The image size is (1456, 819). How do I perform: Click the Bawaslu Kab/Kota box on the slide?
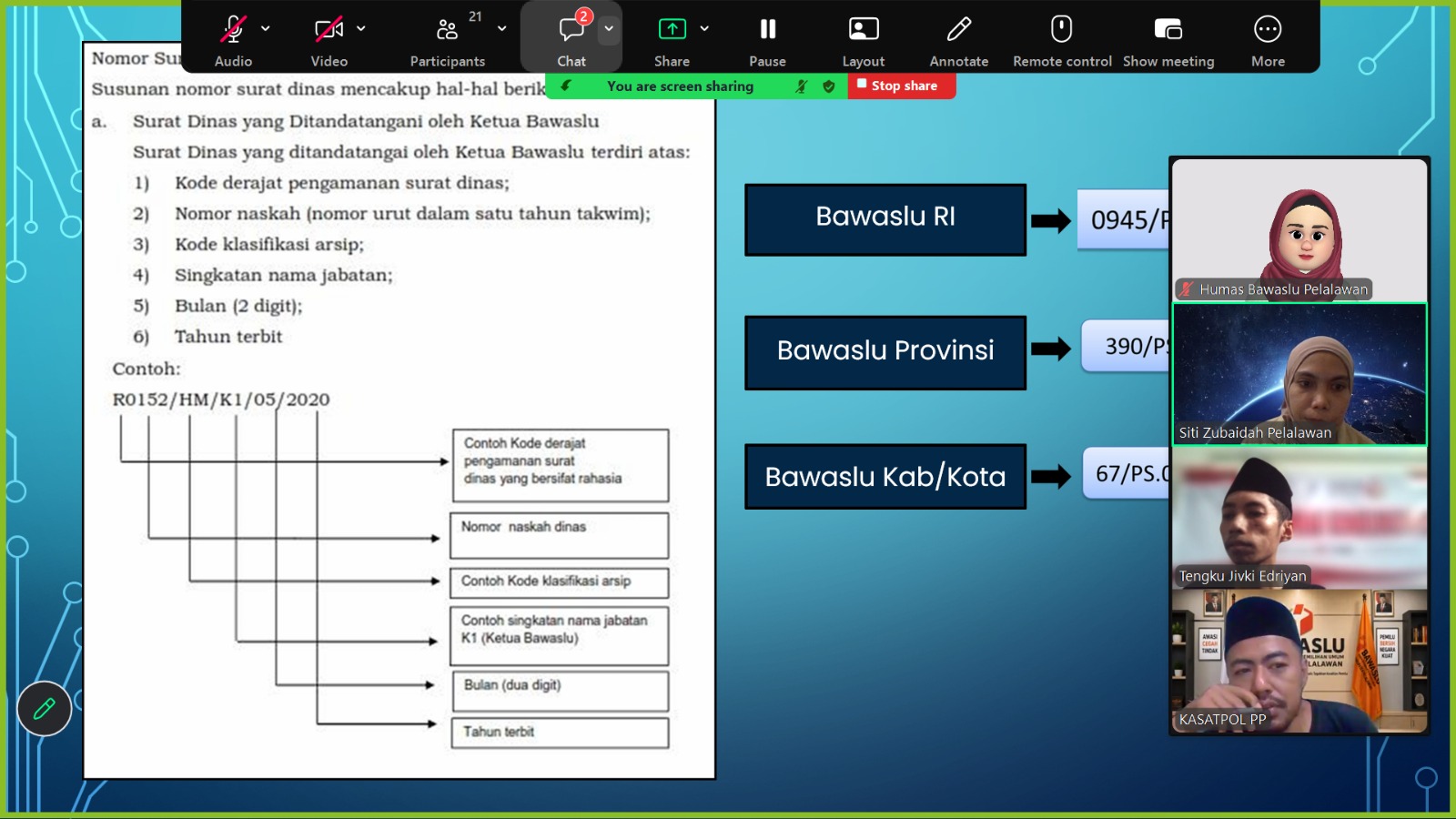coord(885,476)
